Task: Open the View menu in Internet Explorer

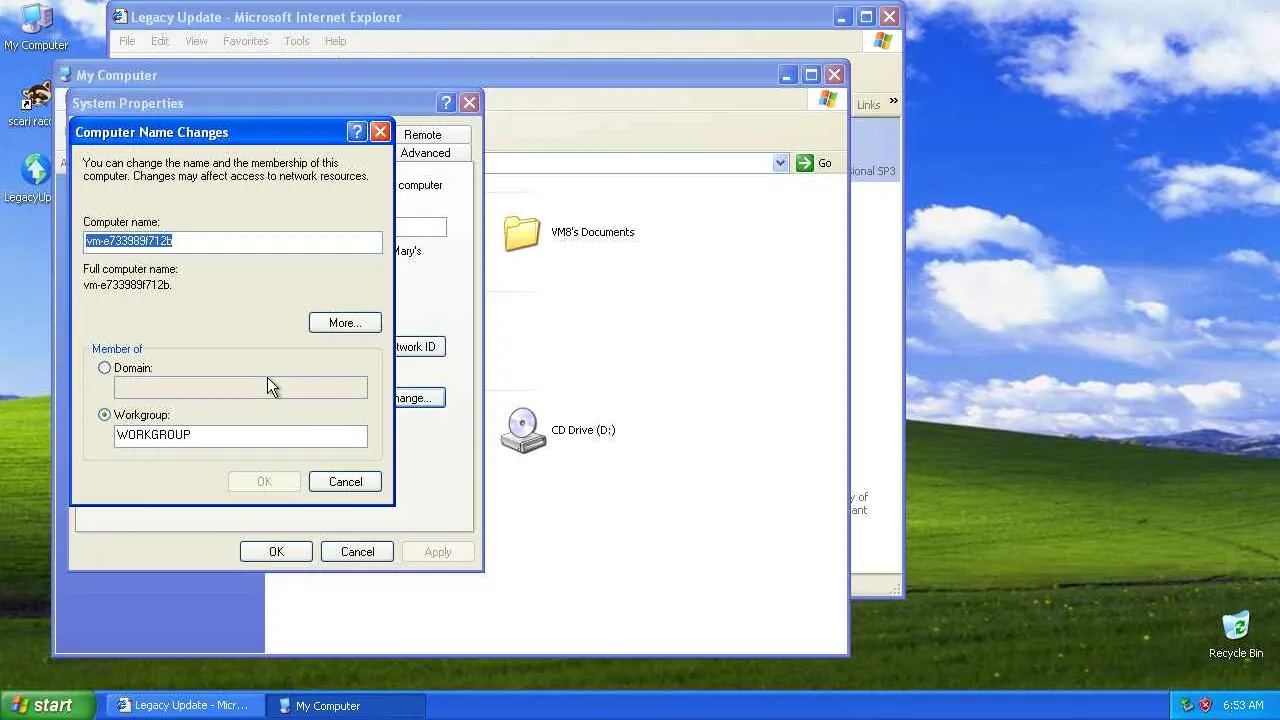Action: [x=196, y=41]
